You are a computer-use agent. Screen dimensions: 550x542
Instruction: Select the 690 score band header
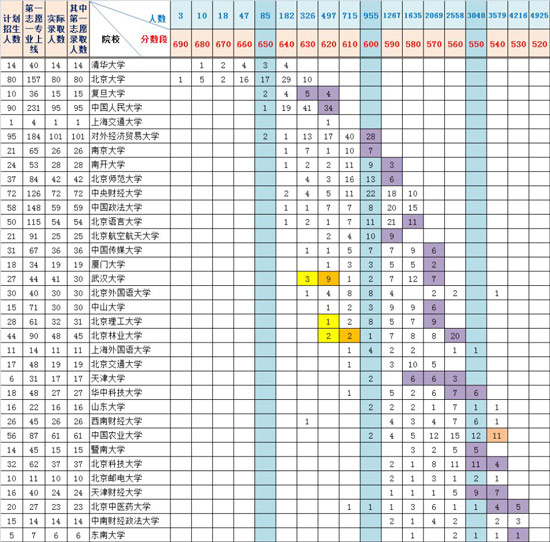tap(181, 44)
